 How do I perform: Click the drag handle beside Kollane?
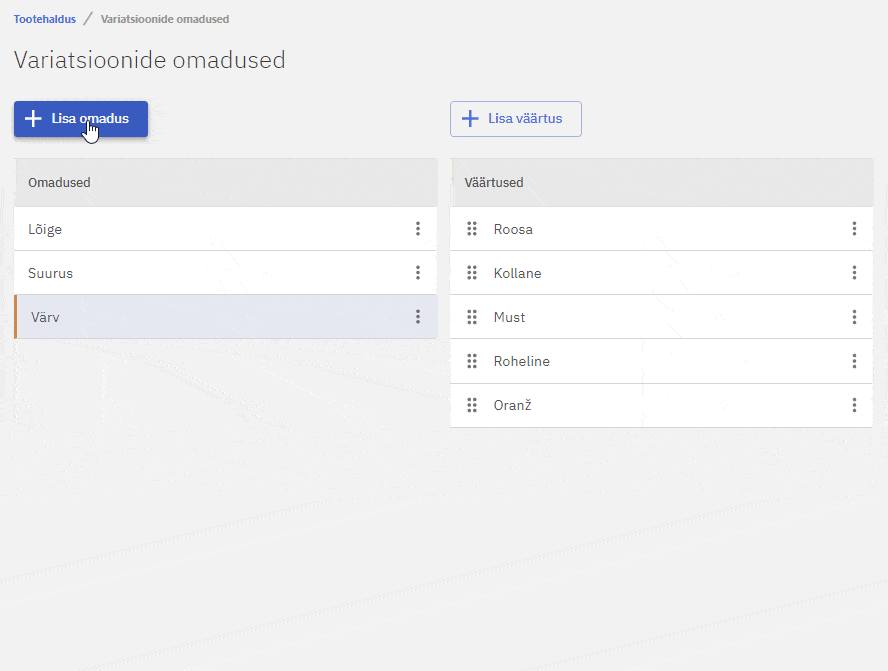(472, 273)
